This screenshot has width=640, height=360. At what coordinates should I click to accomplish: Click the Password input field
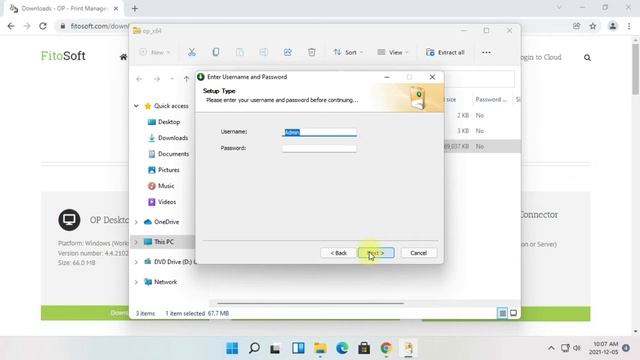click(x=319, y=149)
